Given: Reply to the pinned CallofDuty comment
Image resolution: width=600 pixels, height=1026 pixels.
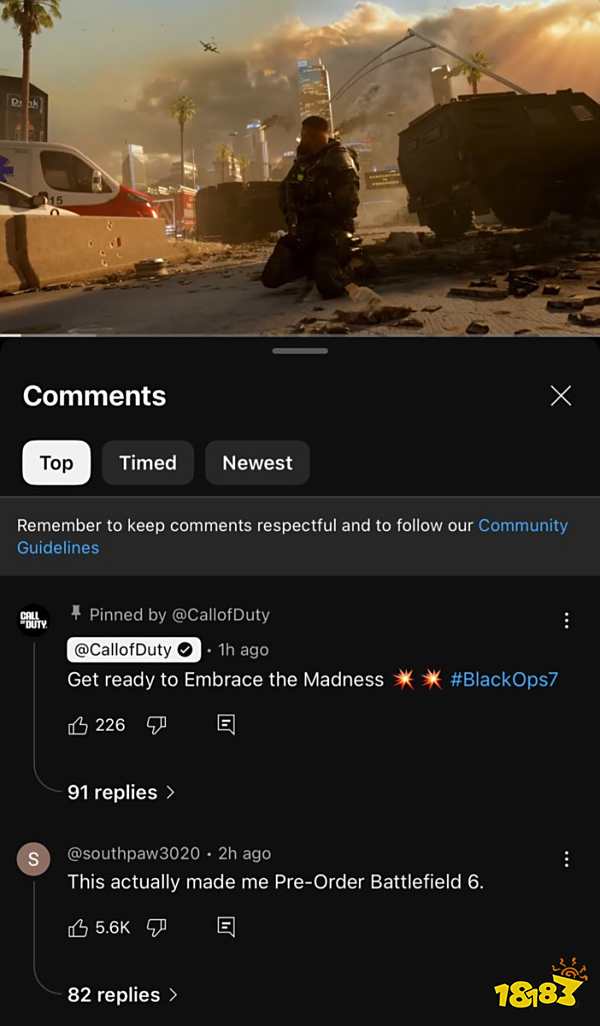Looking at the screenshot, I should pos(226,724).
